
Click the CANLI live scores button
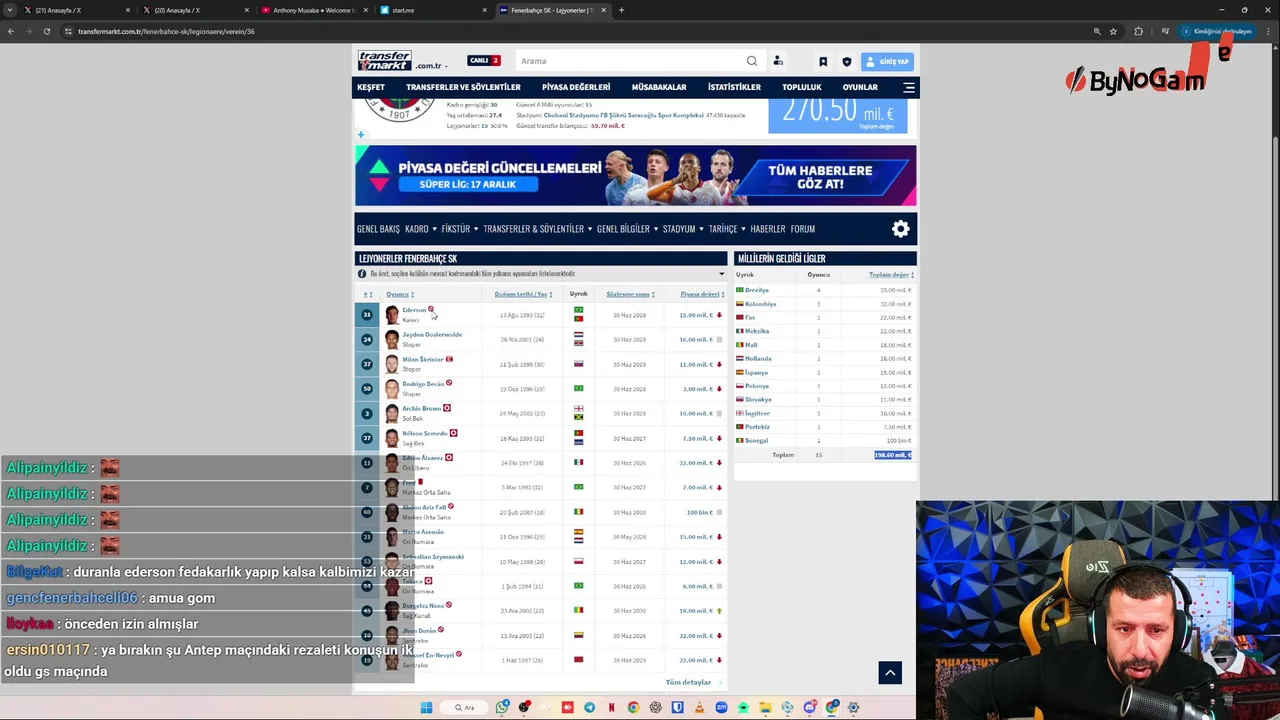click(x=483, y=61)
